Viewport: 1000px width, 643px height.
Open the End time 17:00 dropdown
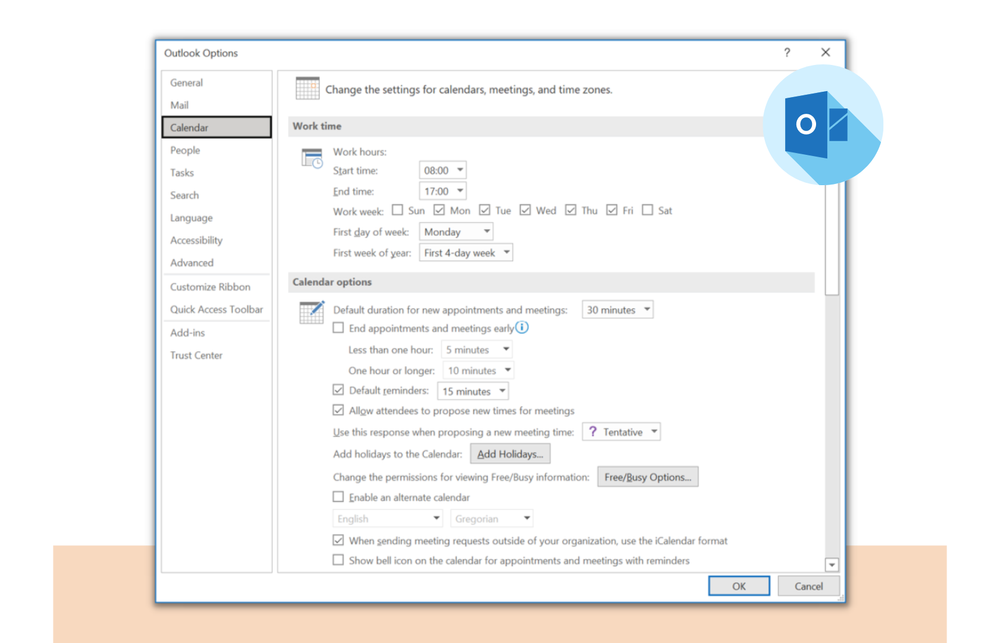(443, 191)
